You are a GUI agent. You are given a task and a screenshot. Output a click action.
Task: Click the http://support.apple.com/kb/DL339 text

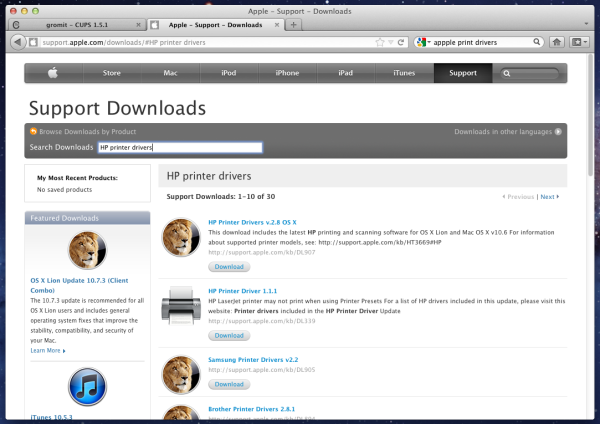pyautogui.click(x=262, y=321)
